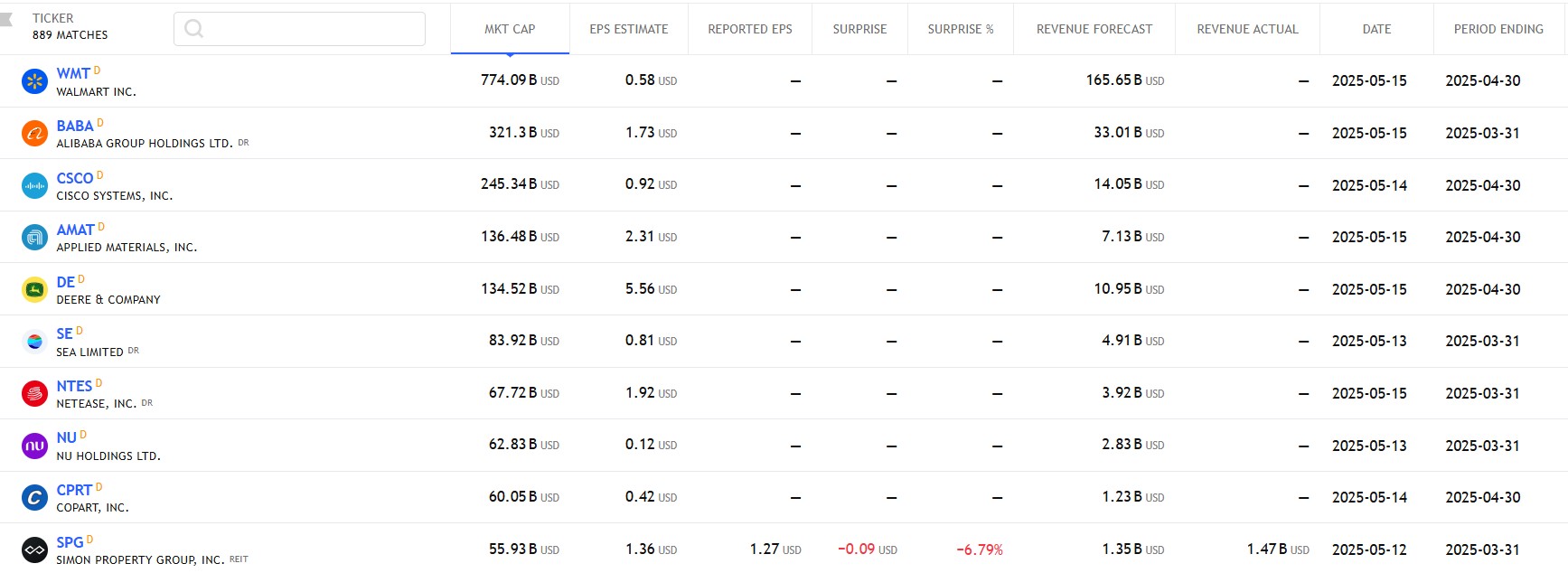Click the Applied Materials logo icon
Screen dimensions: 1568x573
(34, 238)
